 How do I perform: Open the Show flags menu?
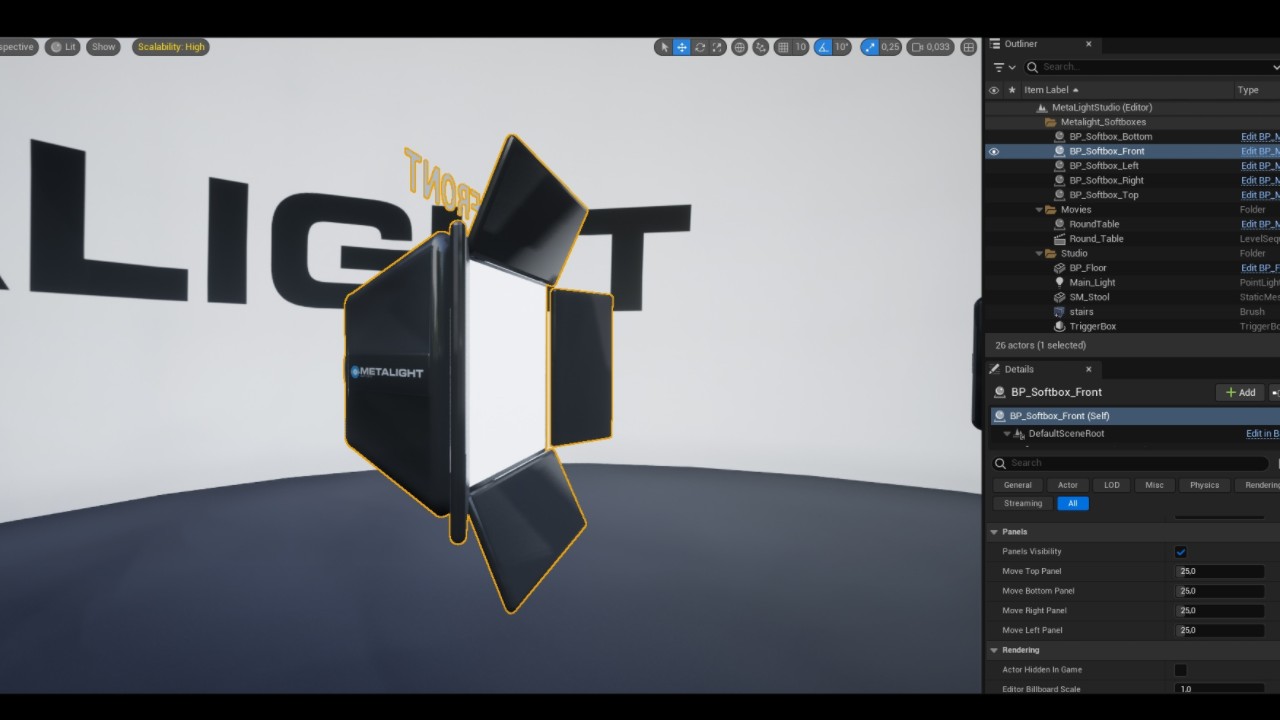[x=103, y=47]
